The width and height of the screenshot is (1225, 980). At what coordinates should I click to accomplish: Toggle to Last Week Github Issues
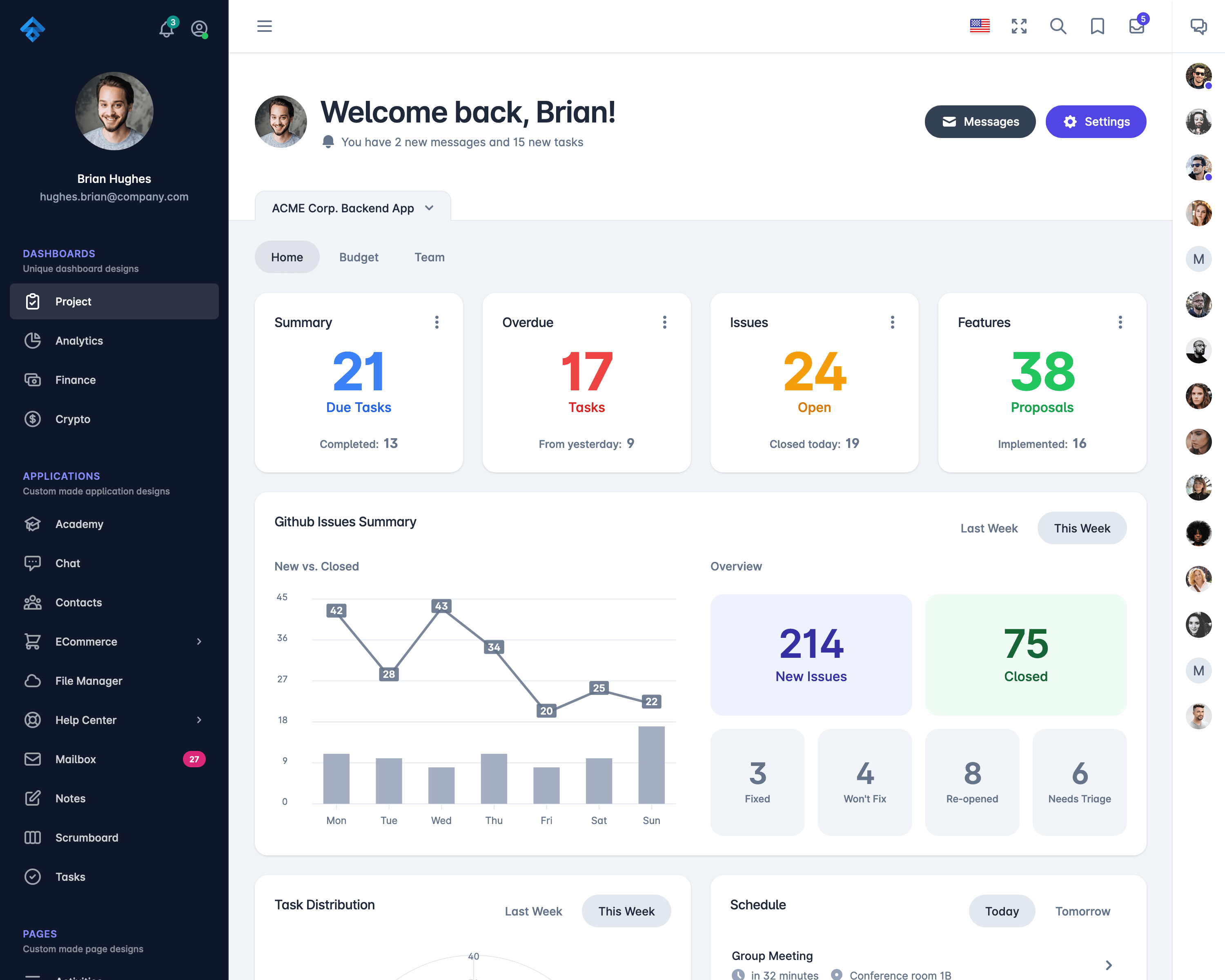988,527
